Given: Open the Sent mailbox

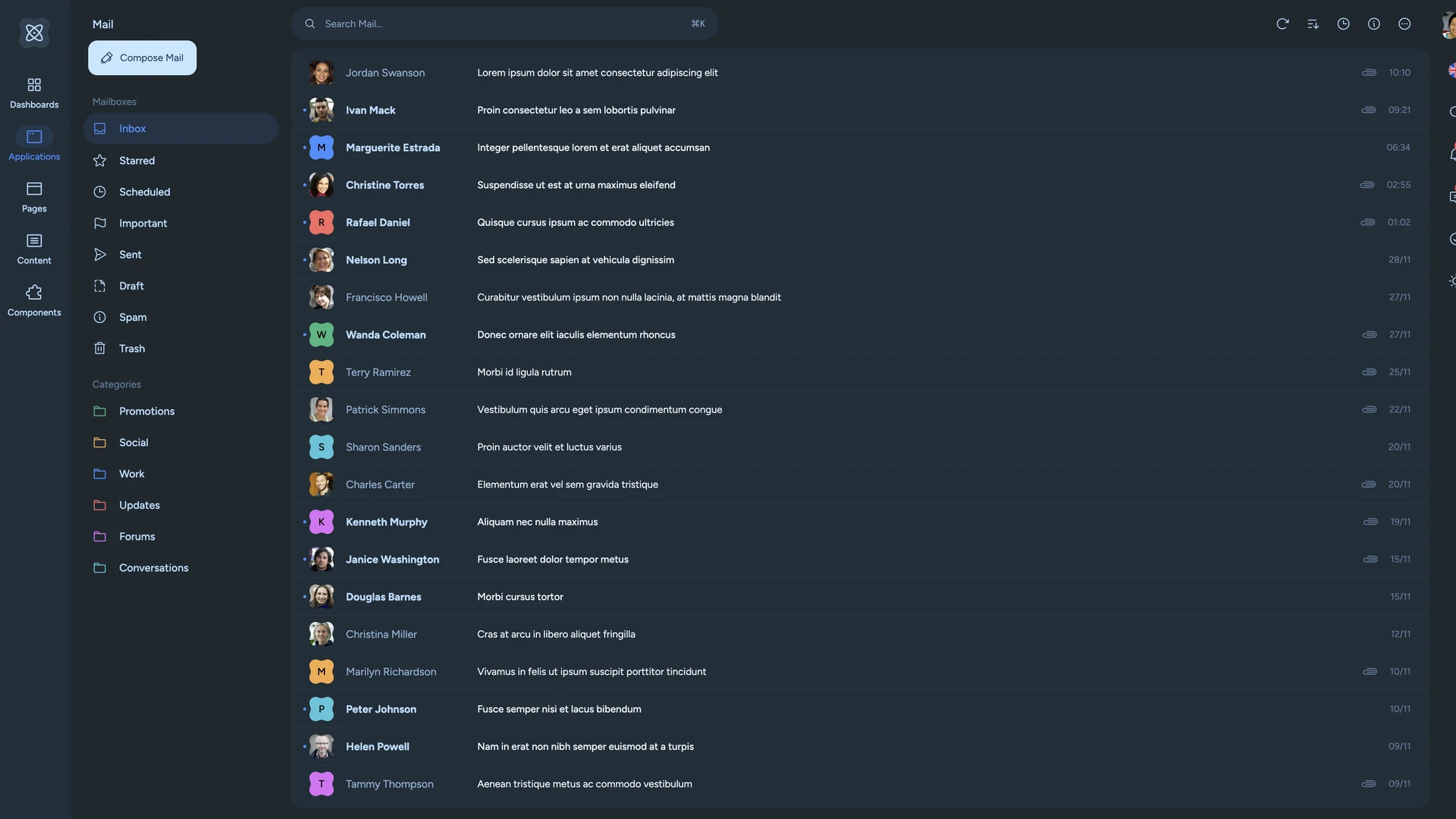Looking at the screenshot, I should (x=180, y=255).
